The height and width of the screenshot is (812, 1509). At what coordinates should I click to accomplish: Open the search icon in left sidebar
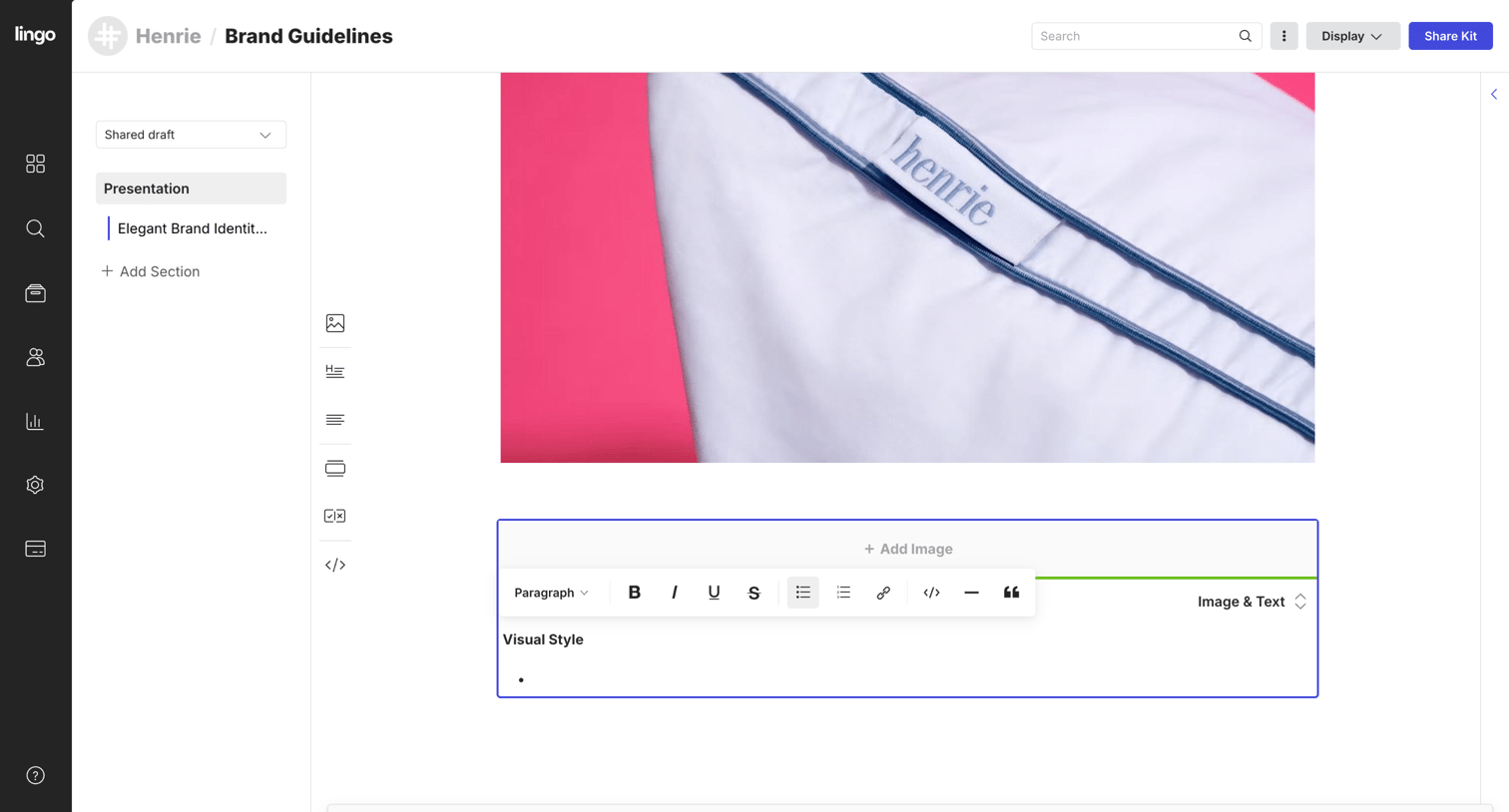[35, 228]
